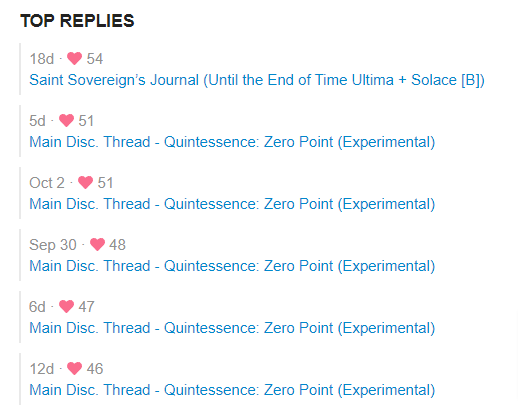Click the 6d timestamp
The image size is (518, 418).
[x=37, y=307]
